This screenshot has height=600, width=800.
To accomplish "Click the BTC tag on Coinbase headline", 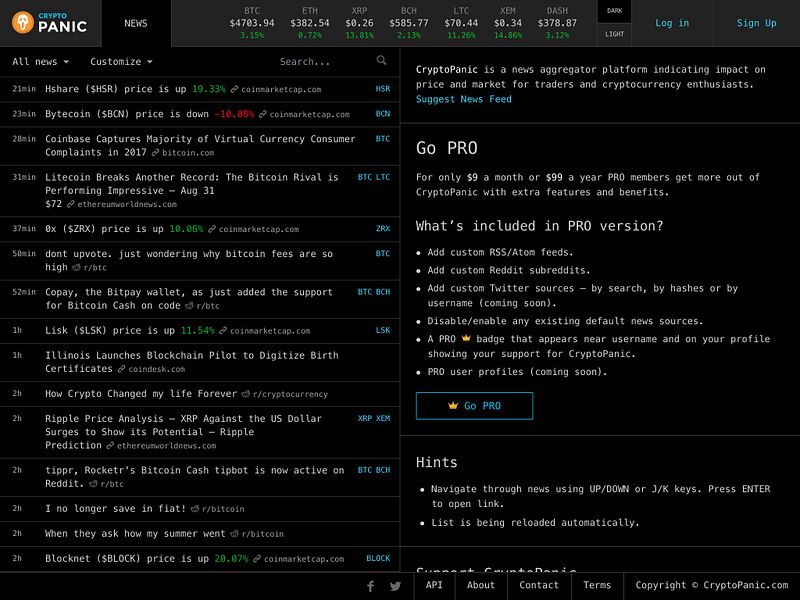I will pyautogui.click(x=383, y=139).
